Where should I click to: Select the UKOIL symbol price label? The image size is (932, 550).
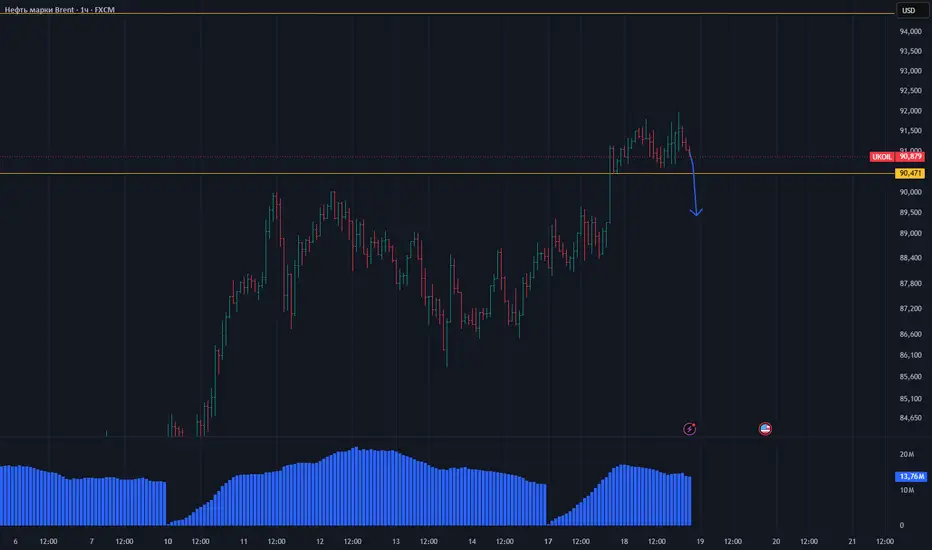click(x=882, y=157)
